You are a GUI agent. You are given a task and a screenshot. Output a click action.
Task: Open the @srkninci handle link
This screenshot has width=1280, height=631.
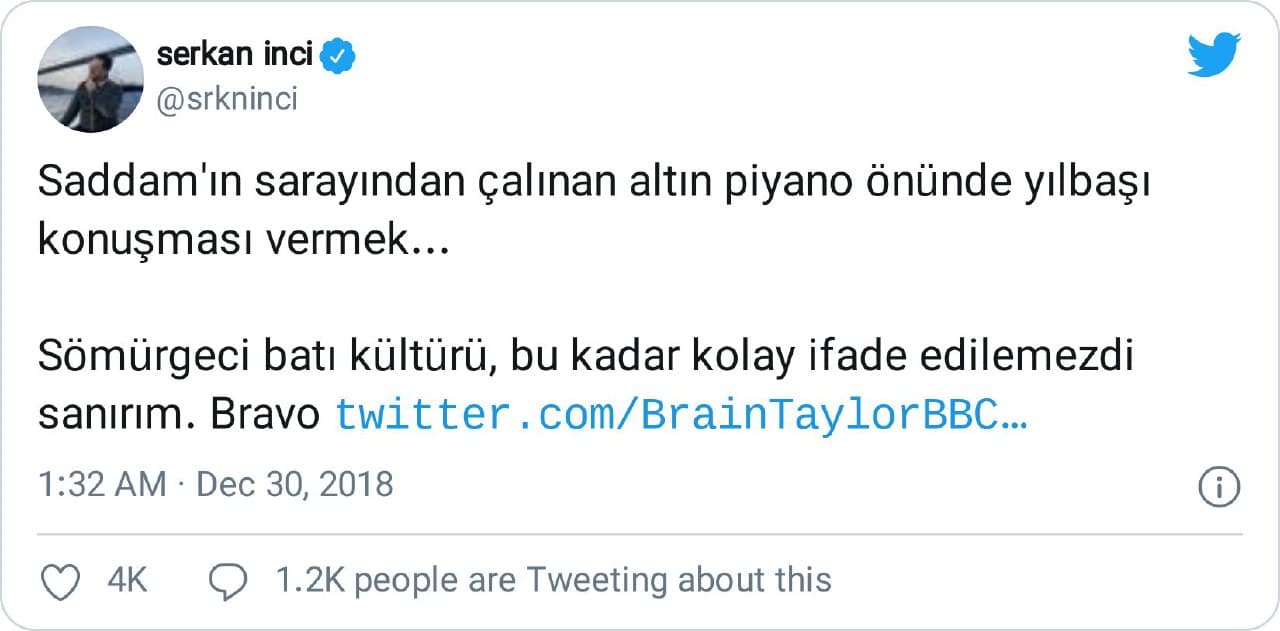point(227,100)
